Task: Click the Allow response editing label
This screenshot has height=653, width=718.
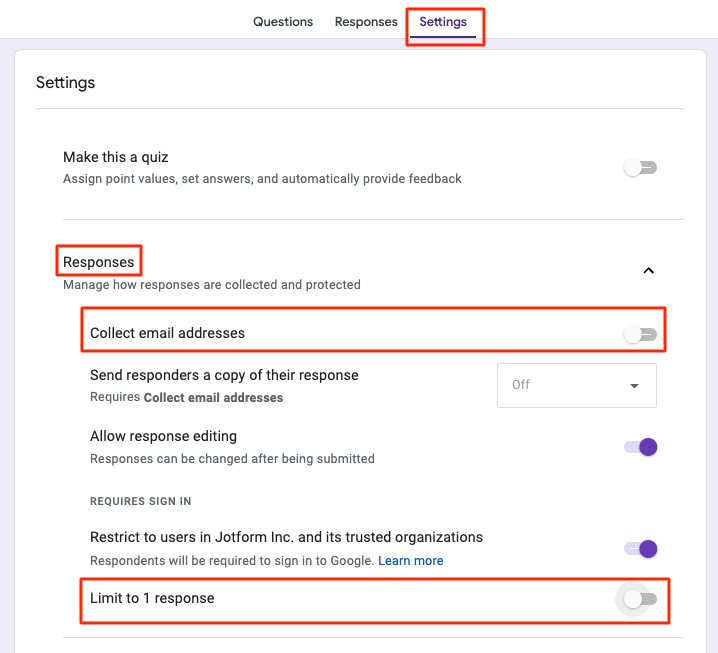Action: click(163, 436)
